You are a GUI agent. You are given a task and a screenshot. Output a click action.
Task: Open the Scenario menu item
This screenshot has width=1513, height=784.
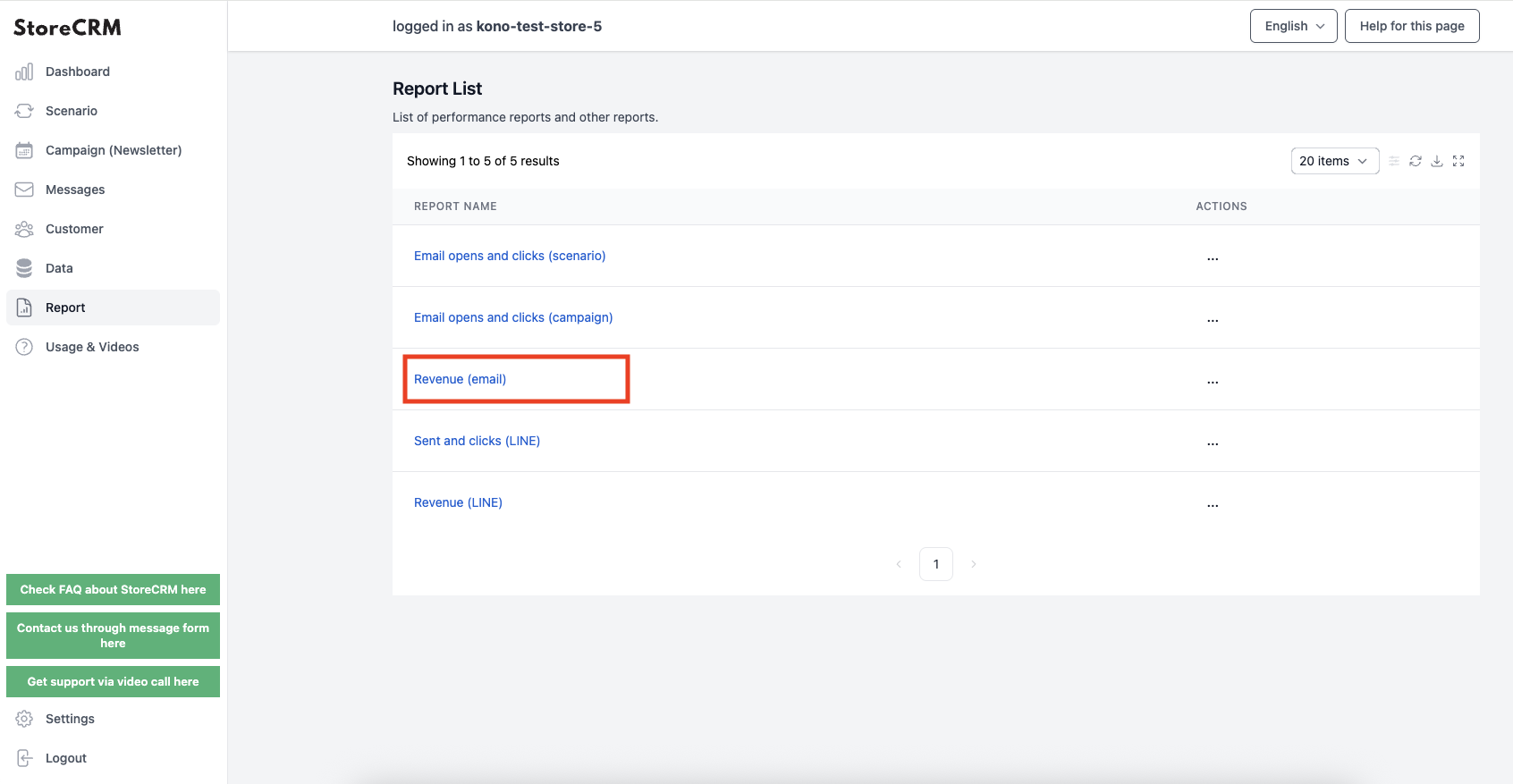pyautogui.click(x=113, y=111)
